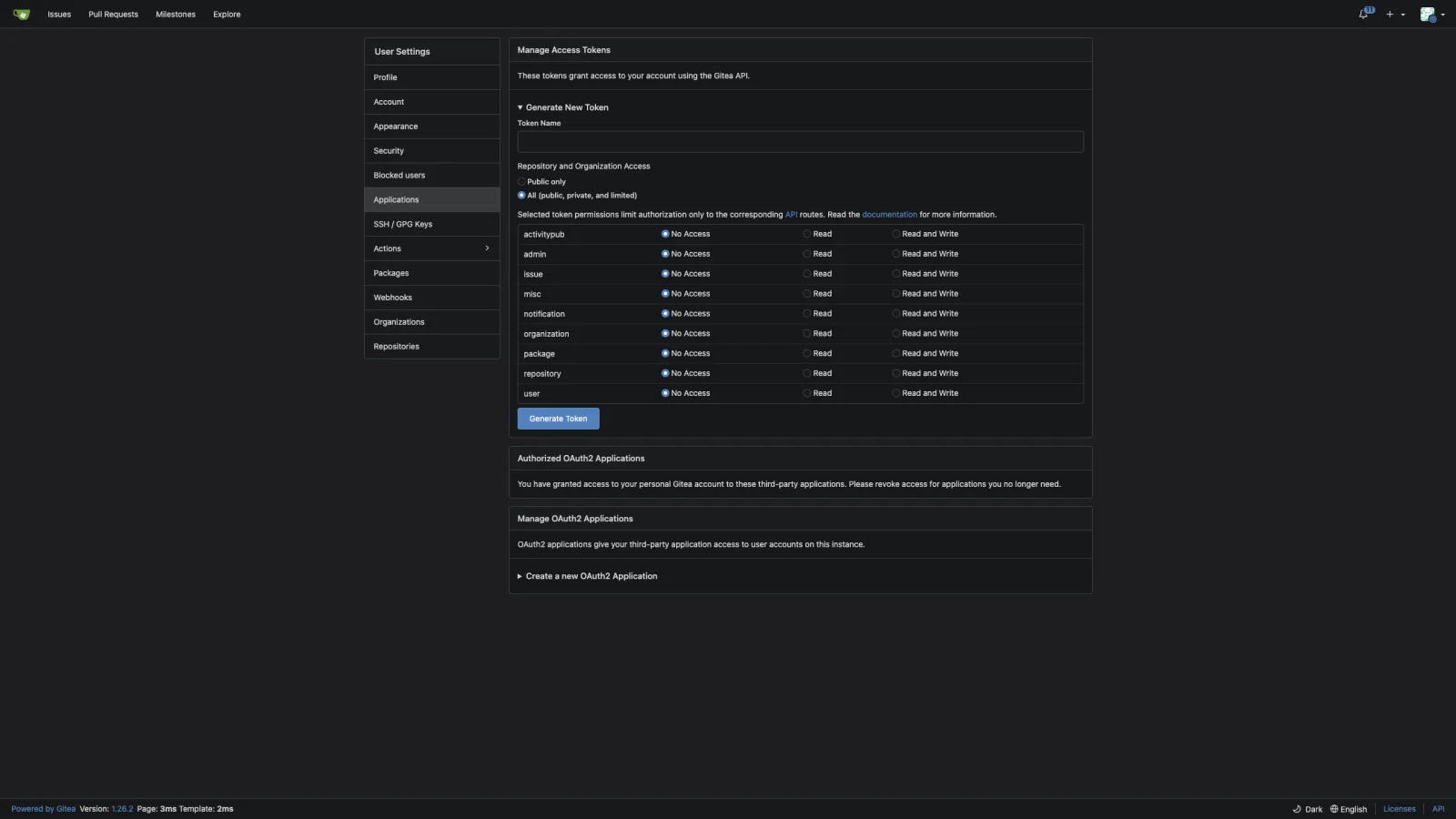Set misc permission to Read
This screenshot has height=819, width=1456.
coord(807,294)
